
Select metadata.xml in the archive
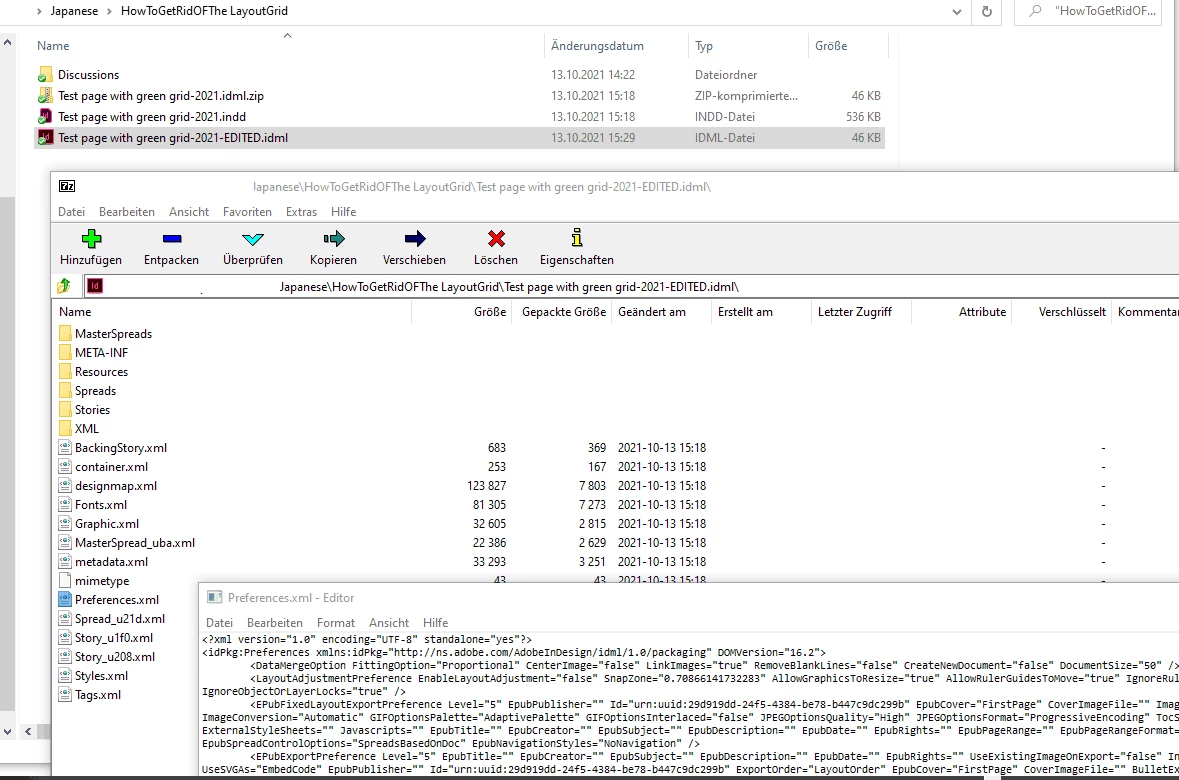111,561
